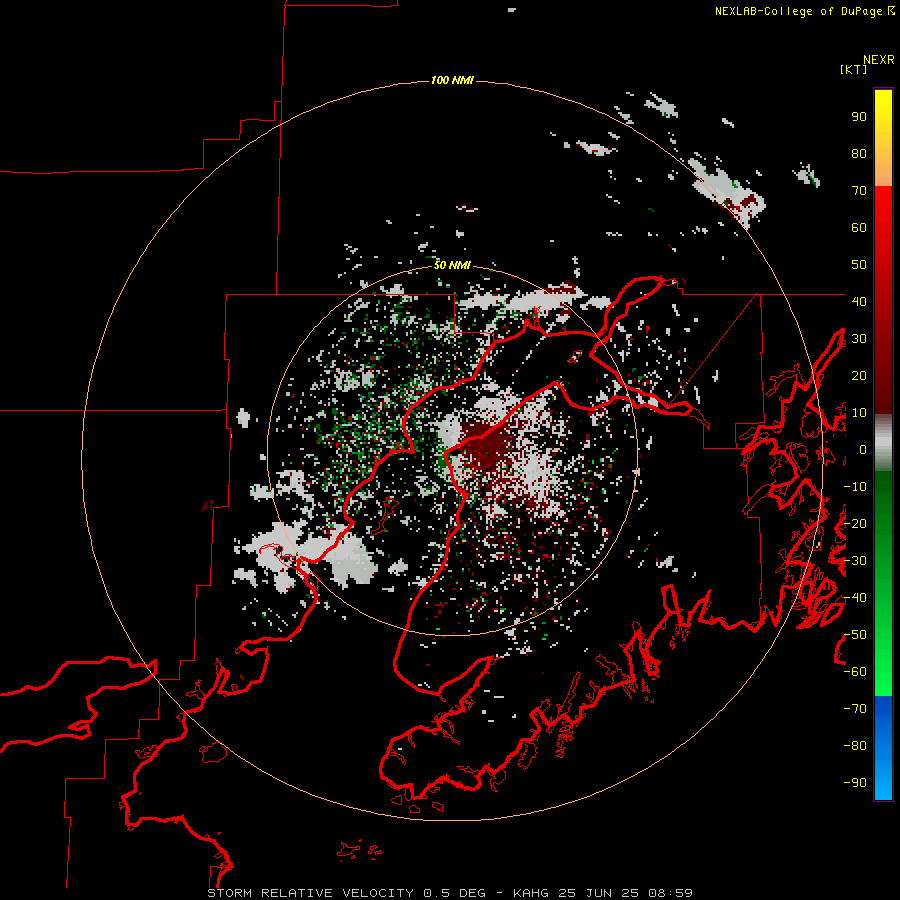Viewport: 900px width, 900px height.
Task: Click the -60 value on velocity scale
Action: [855, 672]
